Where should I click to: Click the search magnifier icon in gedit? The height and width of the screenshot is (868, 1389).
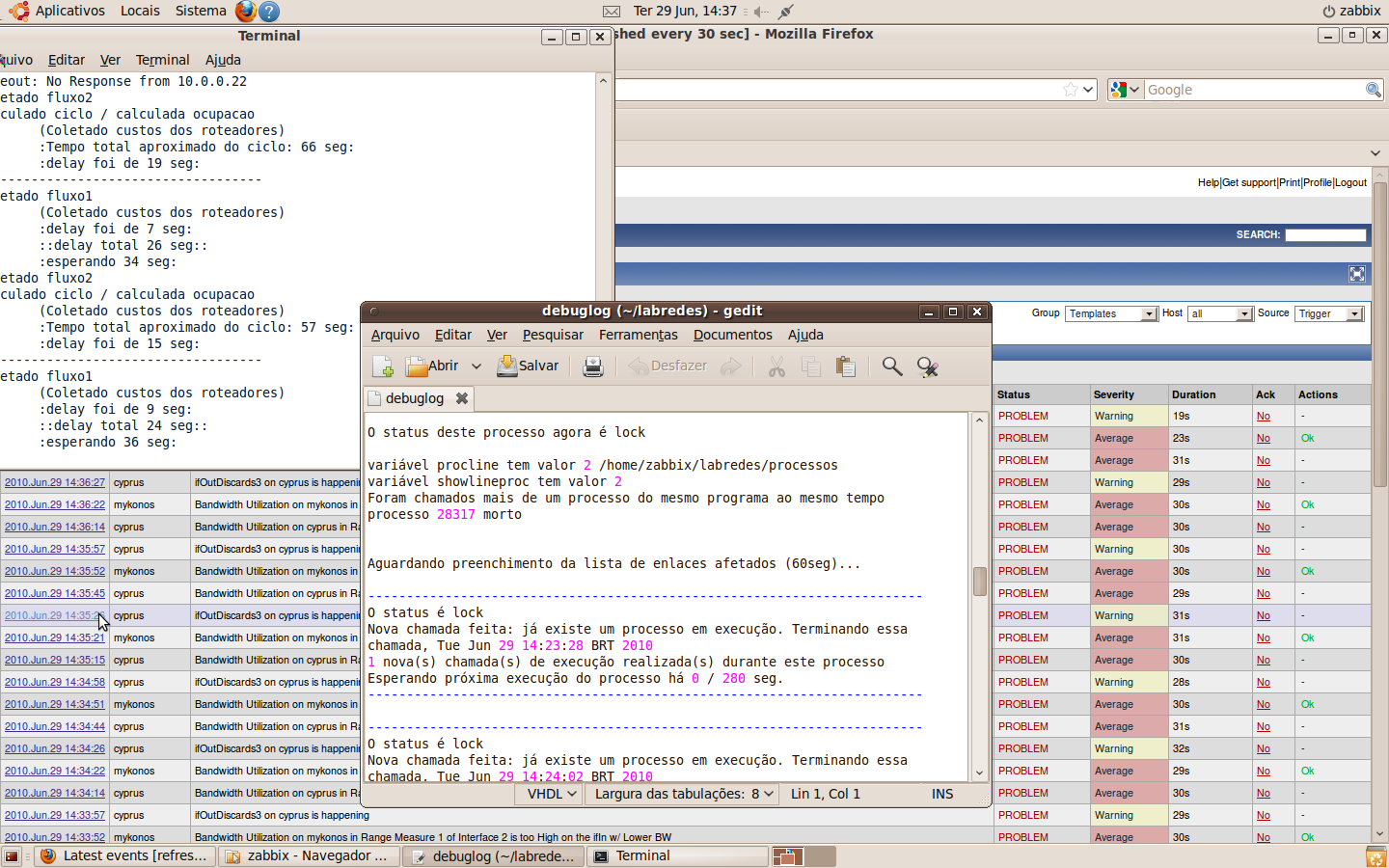892,366
